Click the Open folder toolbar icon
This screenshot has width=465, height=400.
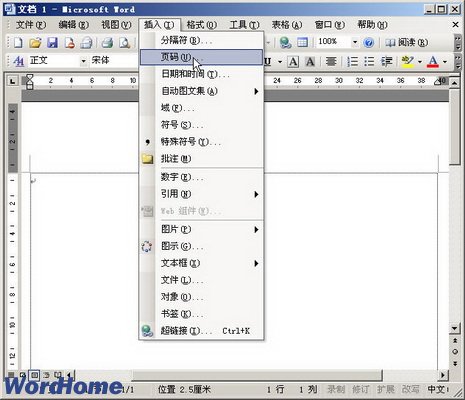point(35,43)
